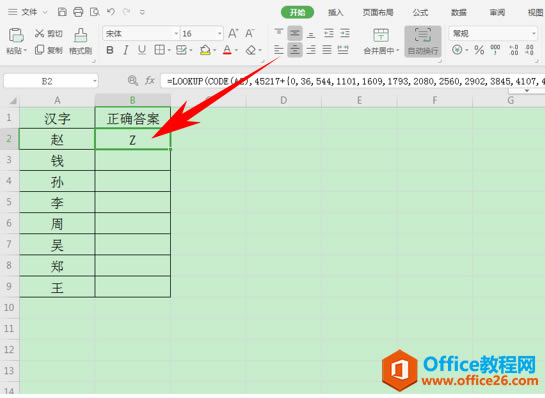Toggle Underline formatting
The height and width of the screenshot is (398, 545).
coord(141,50)
